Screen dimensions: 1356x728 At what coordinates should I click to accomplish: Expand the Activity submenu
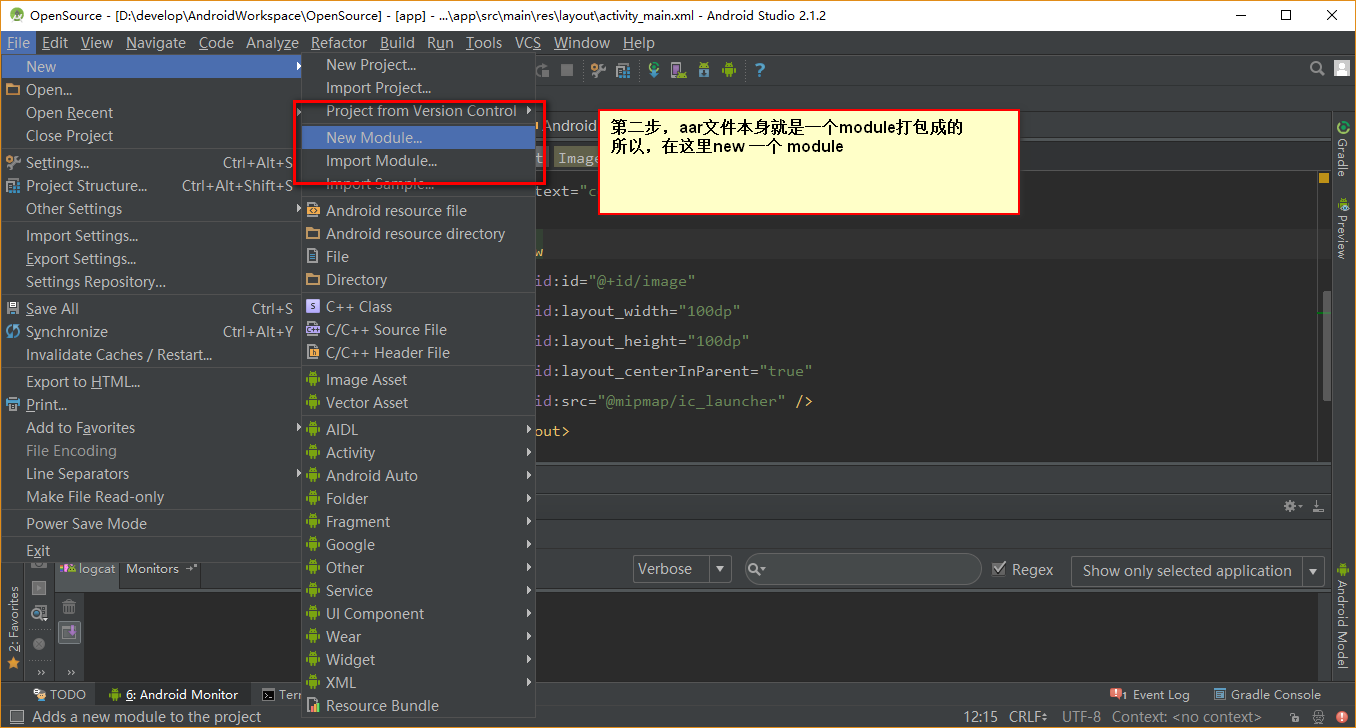[419, 453]
